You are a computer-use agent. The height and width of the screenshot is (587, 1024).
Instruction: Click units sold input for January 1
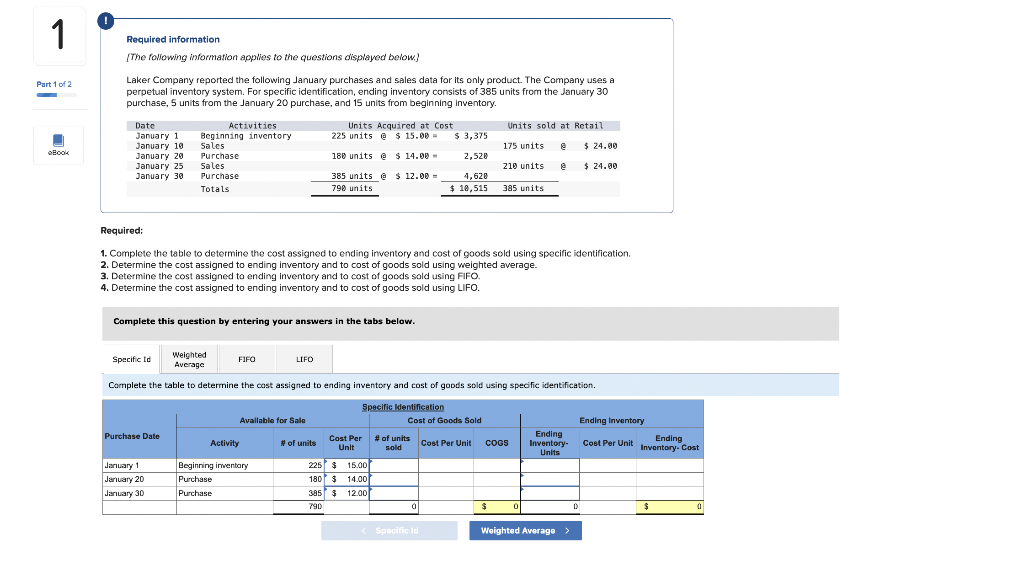click(393, 465)
